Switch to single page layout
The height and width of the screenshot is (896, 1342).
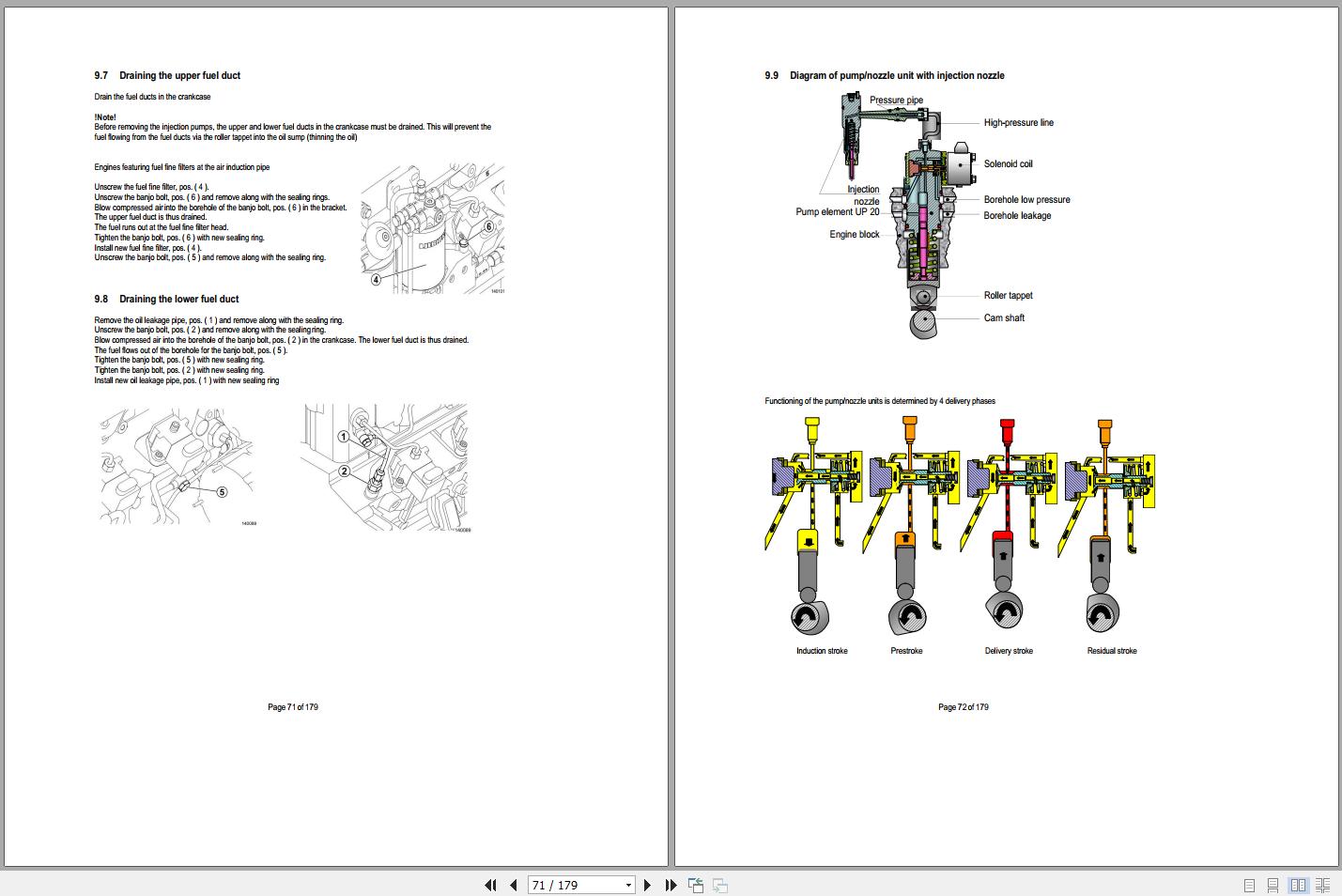tap(1249, 885)
